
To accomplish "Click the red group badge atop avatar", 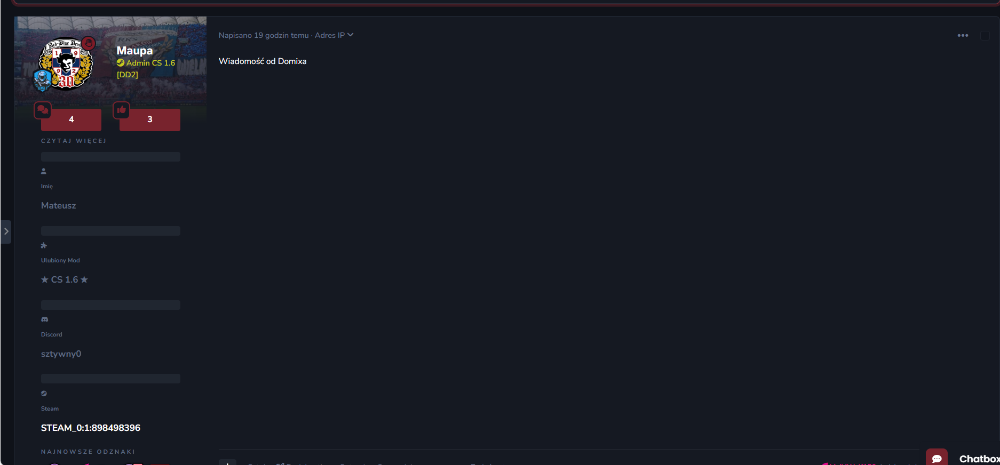I will (89, 43).
